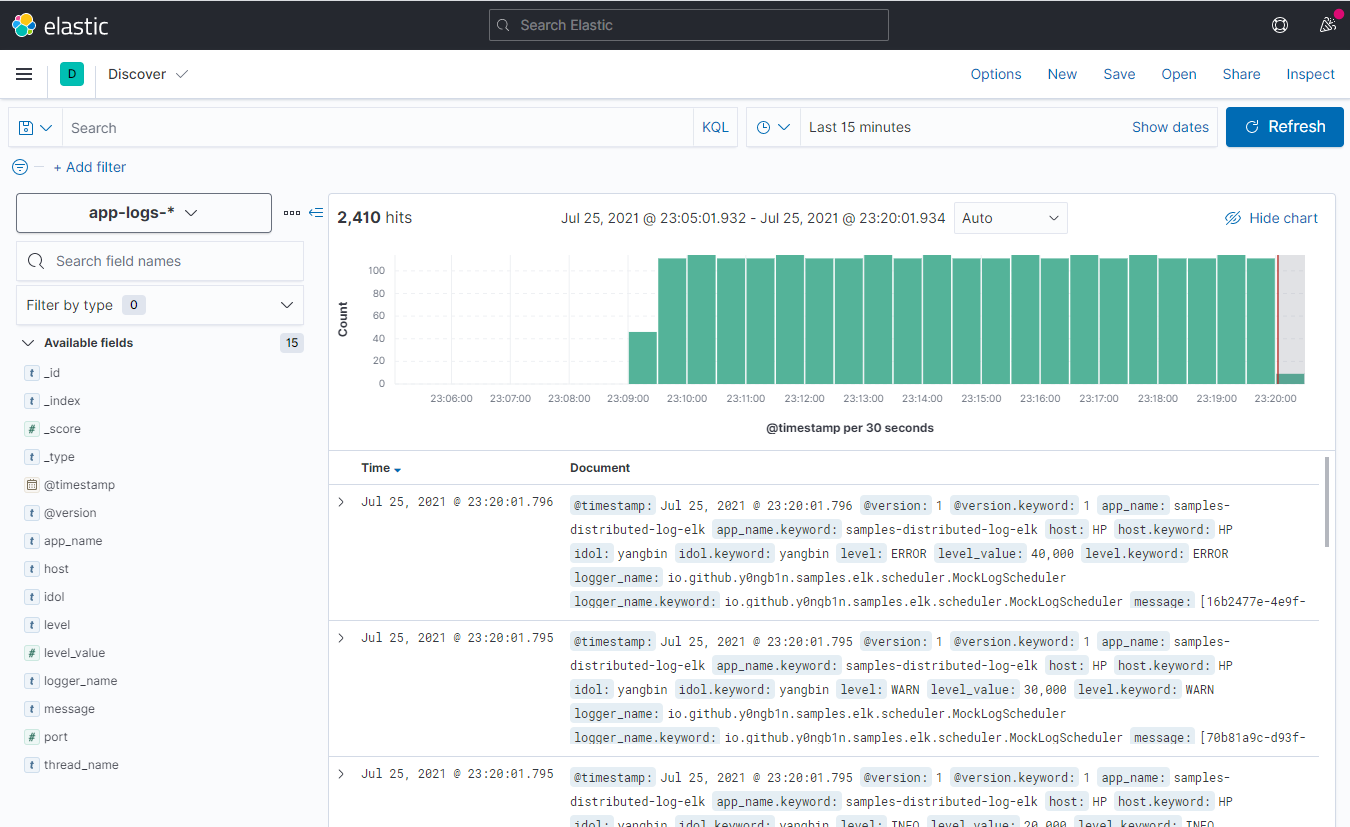
Task: Toggle sort order on the Time column
Action: [x=381, y=467]
